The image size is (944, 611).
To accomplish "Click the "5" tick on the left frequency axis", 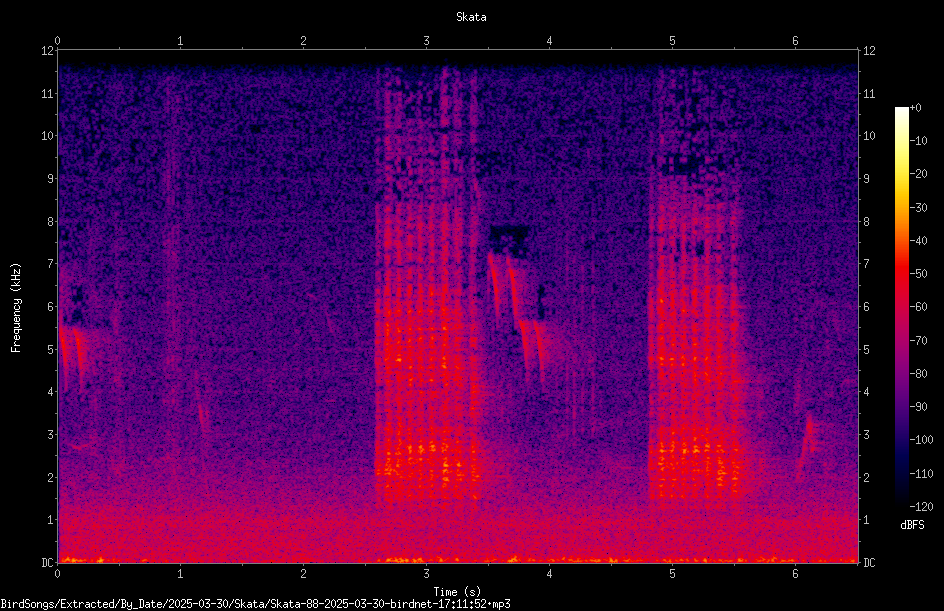I will pos(51,349).
